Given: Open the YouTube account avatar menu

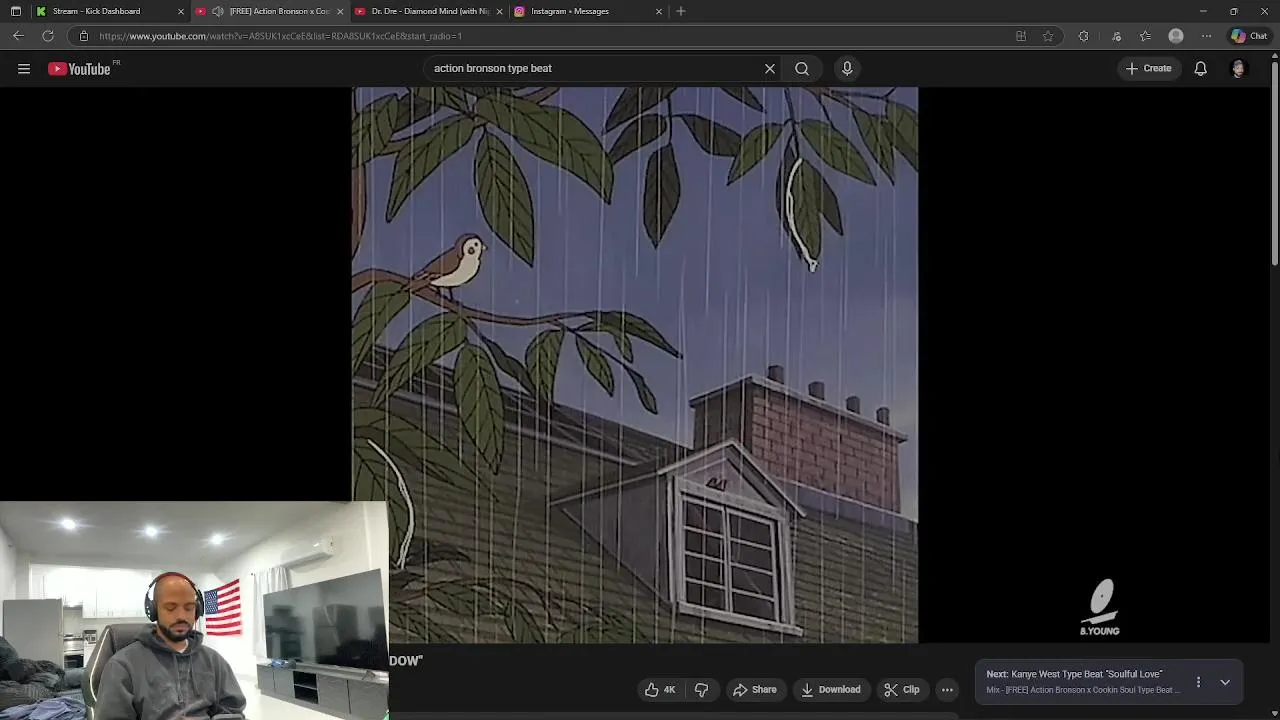Looking at the screenshot, I should (1238, 69).
